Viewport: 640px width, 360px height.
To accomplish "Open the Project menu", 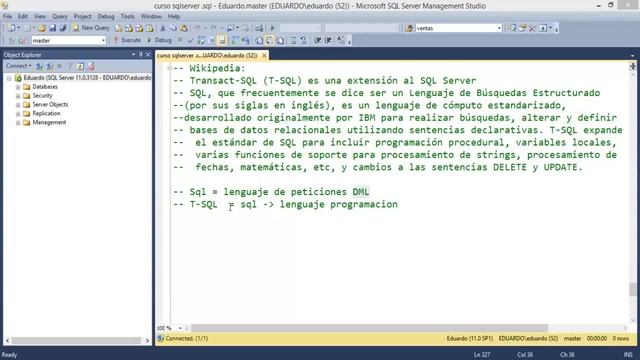I will coord(82,16).
